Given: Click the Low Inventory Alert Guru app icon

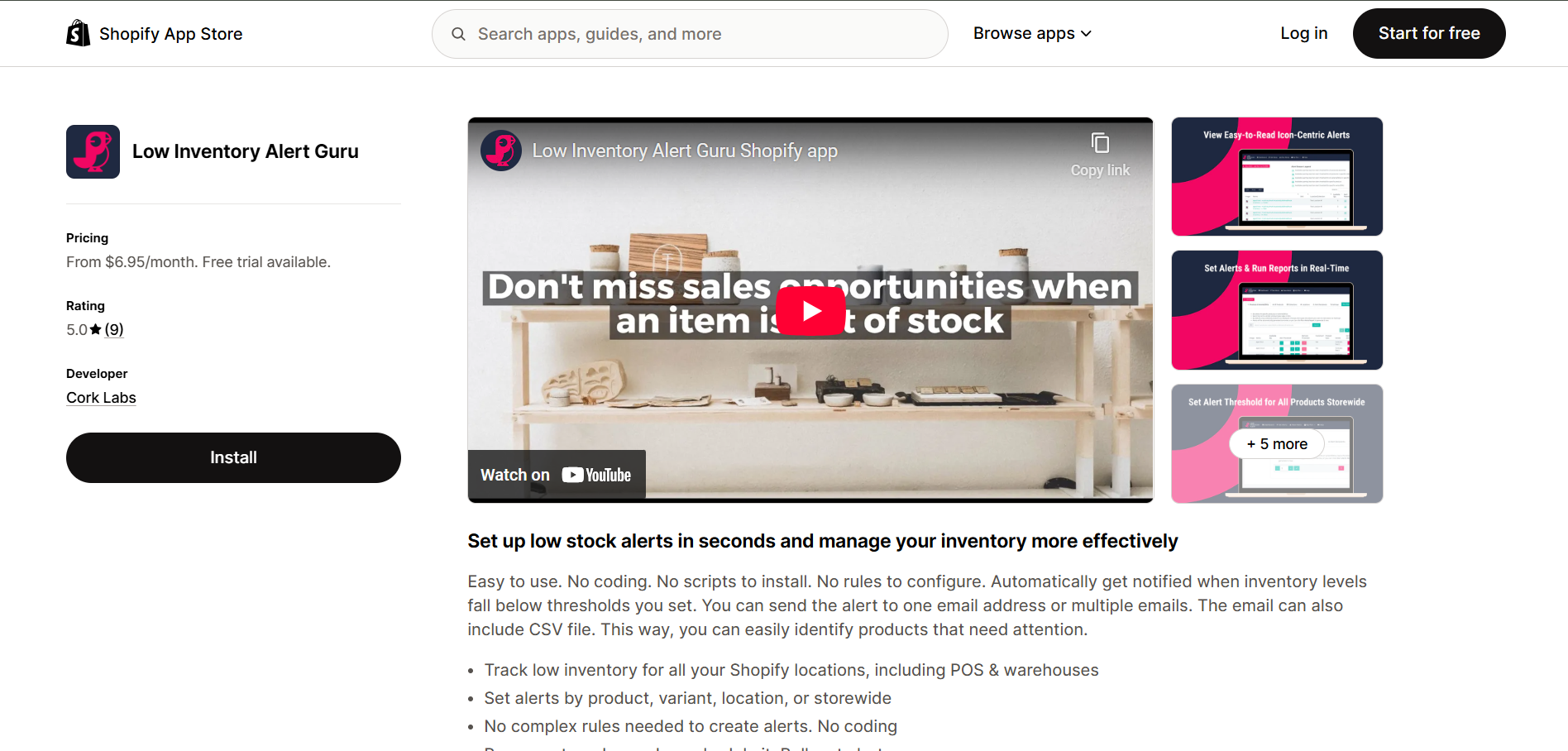Looking at the screenshot, I should coord(93,151).
